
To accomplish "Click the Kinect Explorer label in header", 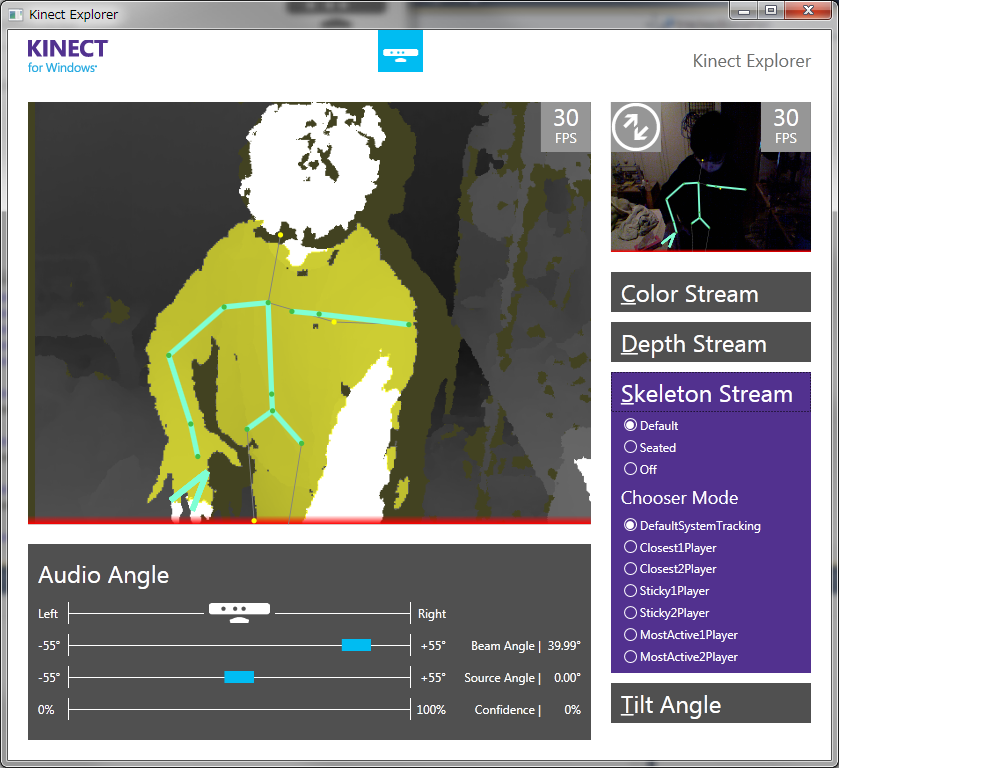I will [x=752, y=61].
